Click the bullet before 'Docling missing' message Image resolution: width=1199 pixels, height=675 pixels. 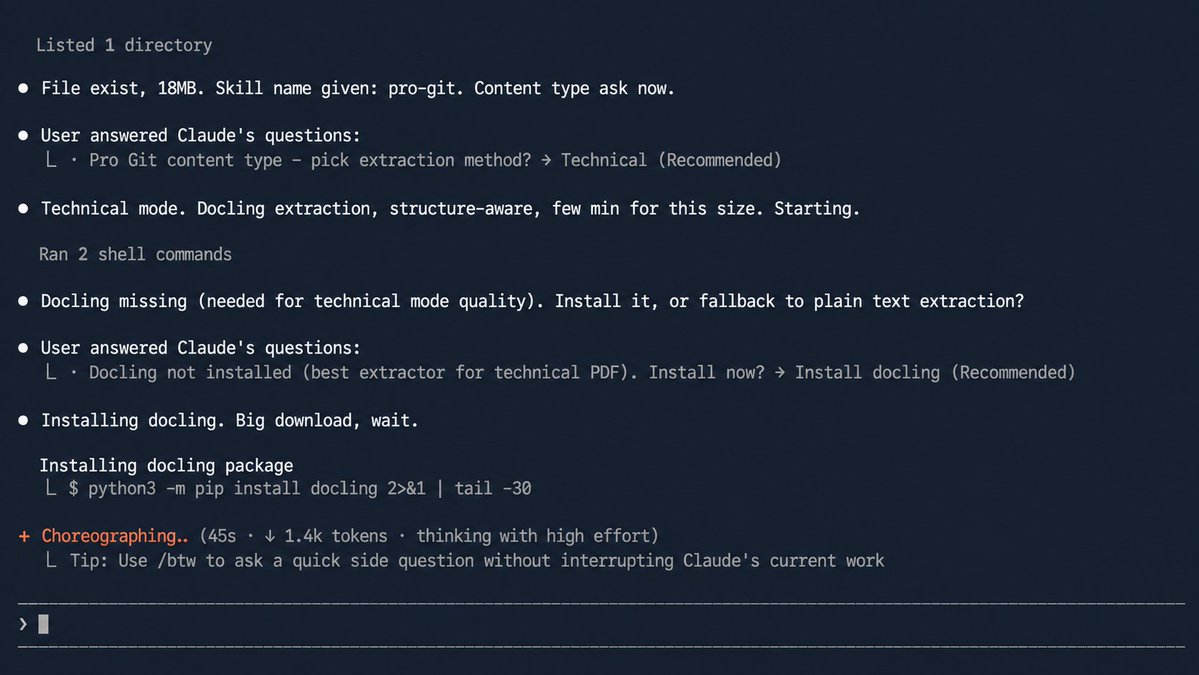tap(23, 301)
